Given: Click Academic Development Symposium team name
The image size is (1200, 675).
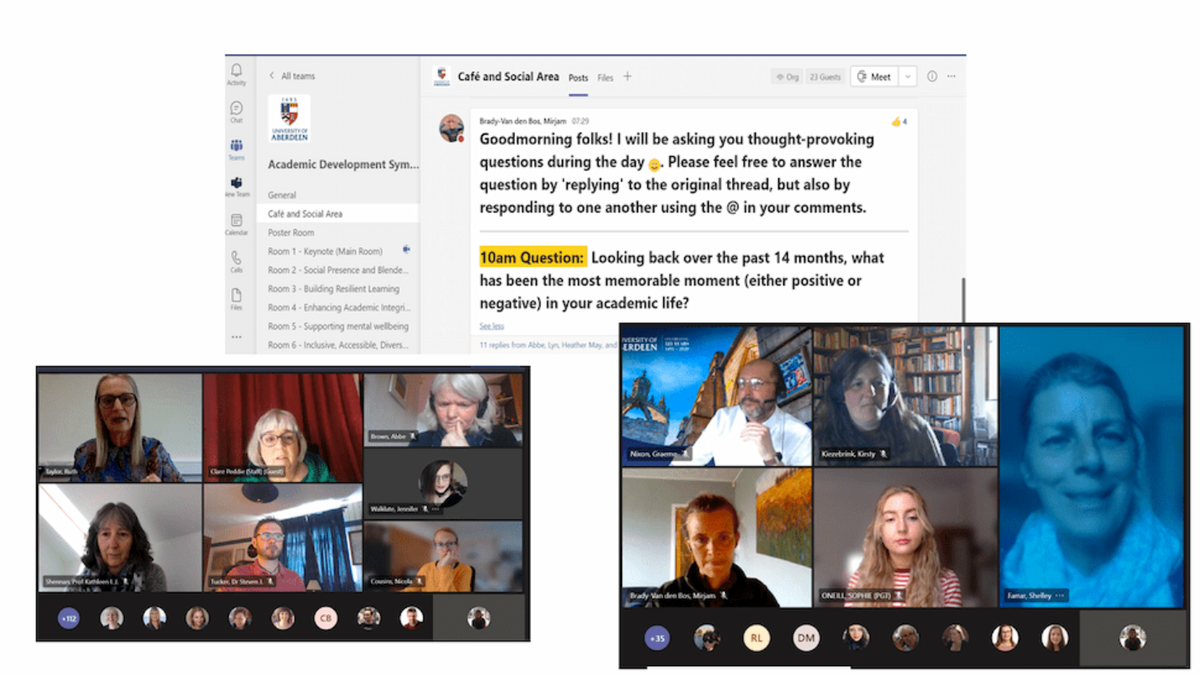Looking at the screenshot, I should [x=343, y=164].
